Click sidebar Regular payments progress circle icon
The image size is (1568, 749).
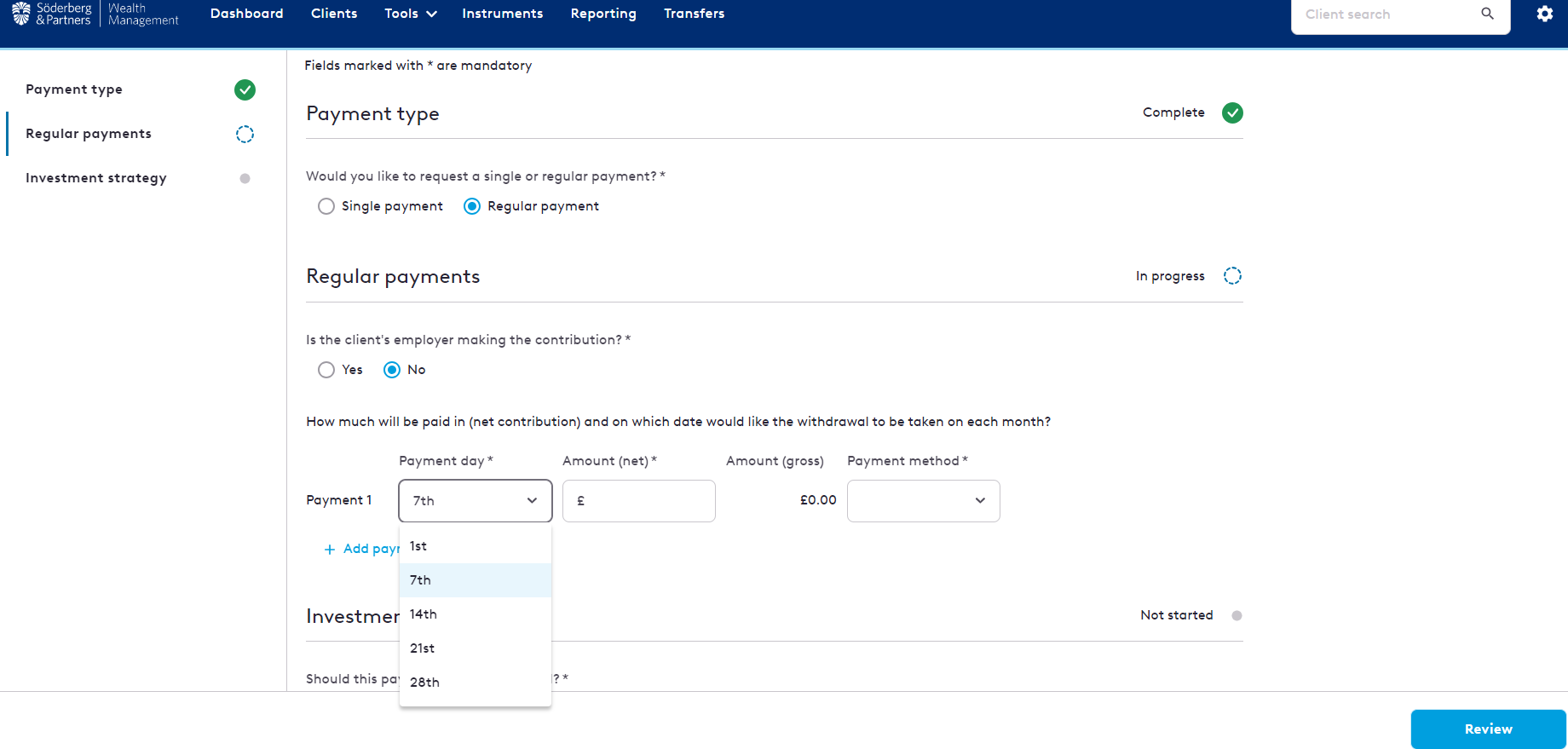click(x=245, y=134)
